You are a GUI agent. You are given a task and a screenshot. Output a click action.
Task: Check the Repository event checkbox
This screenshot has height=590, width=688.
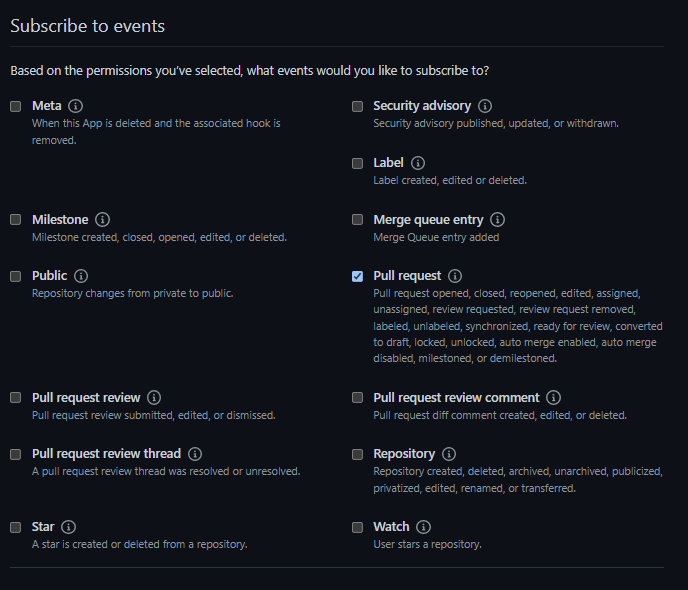358,454
